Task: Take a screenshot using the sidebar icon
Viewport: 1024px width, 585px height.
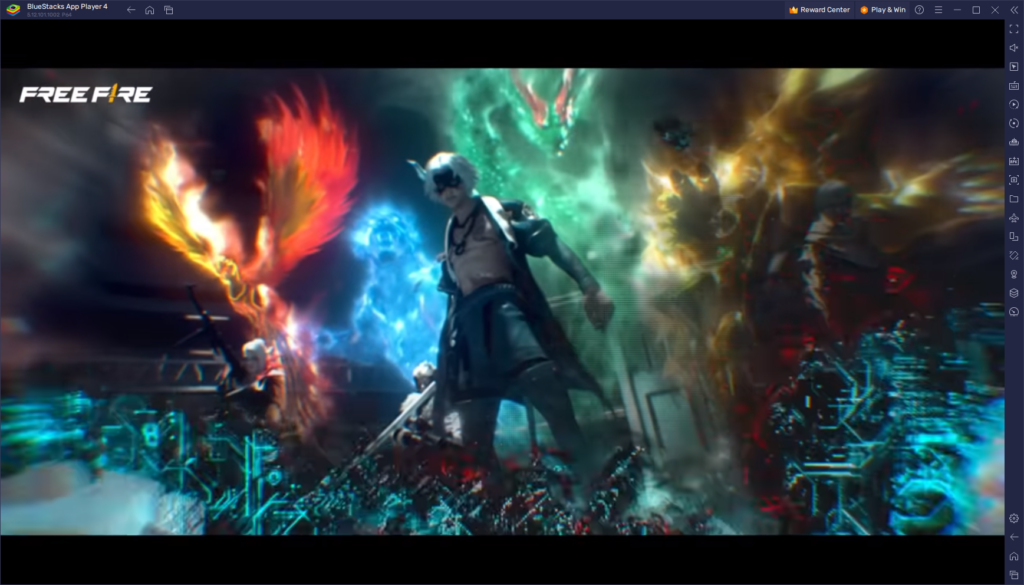Action: click(x=1013, y=180)
